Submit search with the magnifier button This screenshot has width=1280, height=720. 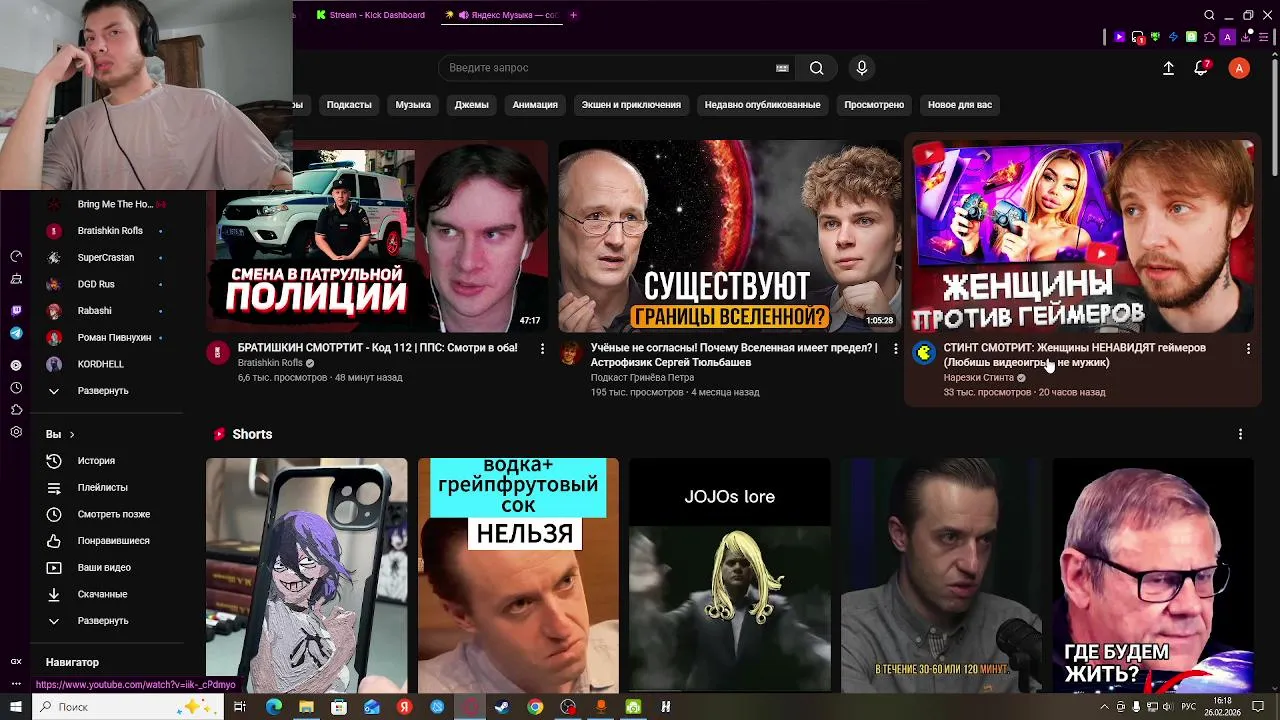(x=817, y=68)
